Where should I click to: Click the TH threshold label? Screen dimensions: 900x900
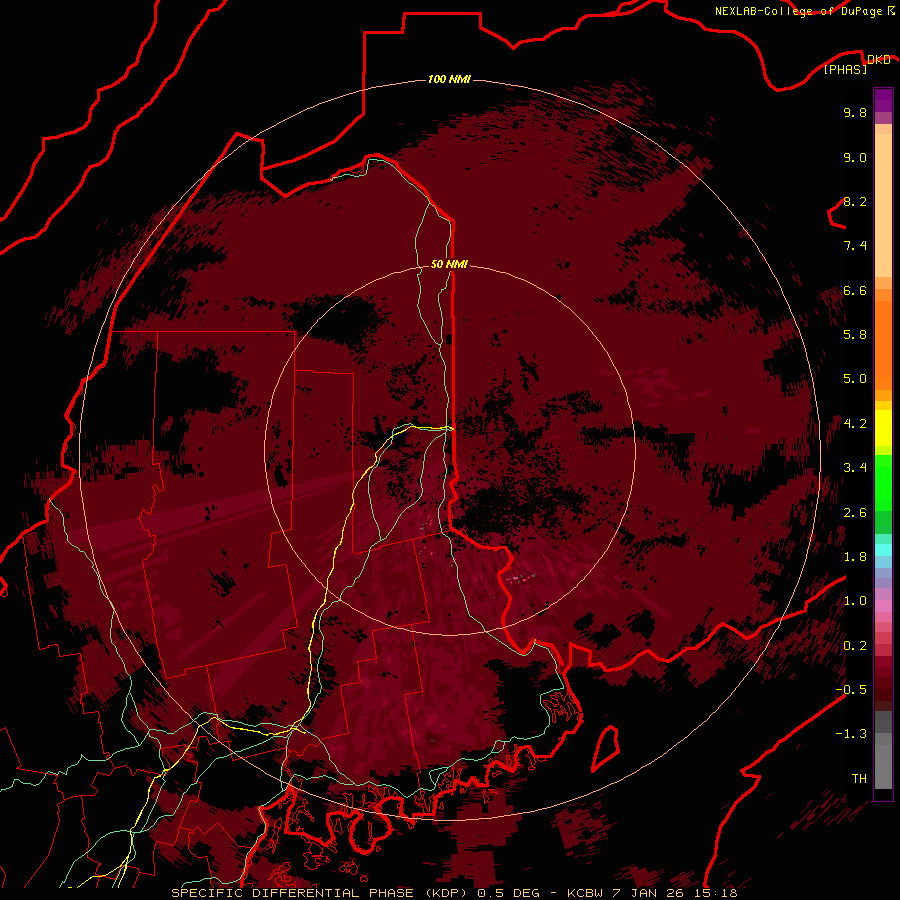tap(859, 779)
